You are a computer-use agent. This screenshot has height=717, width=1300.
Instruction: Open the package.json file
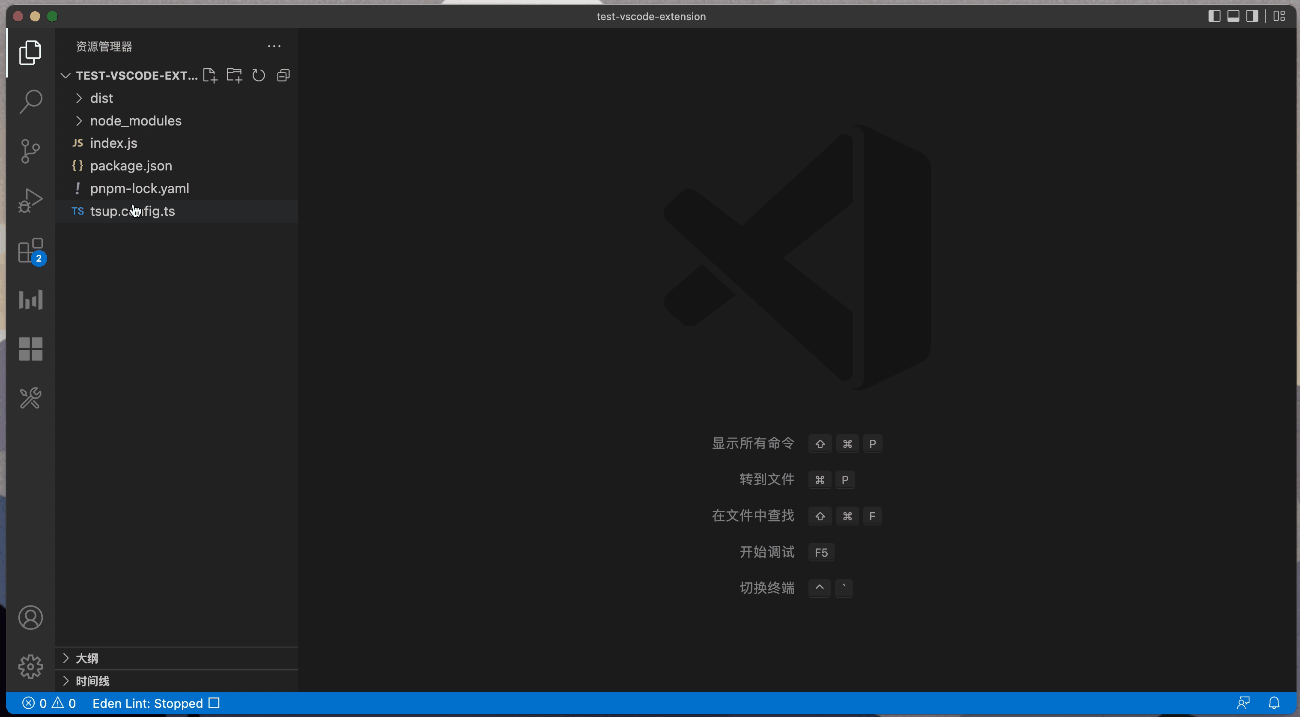(x=176, y=166)
